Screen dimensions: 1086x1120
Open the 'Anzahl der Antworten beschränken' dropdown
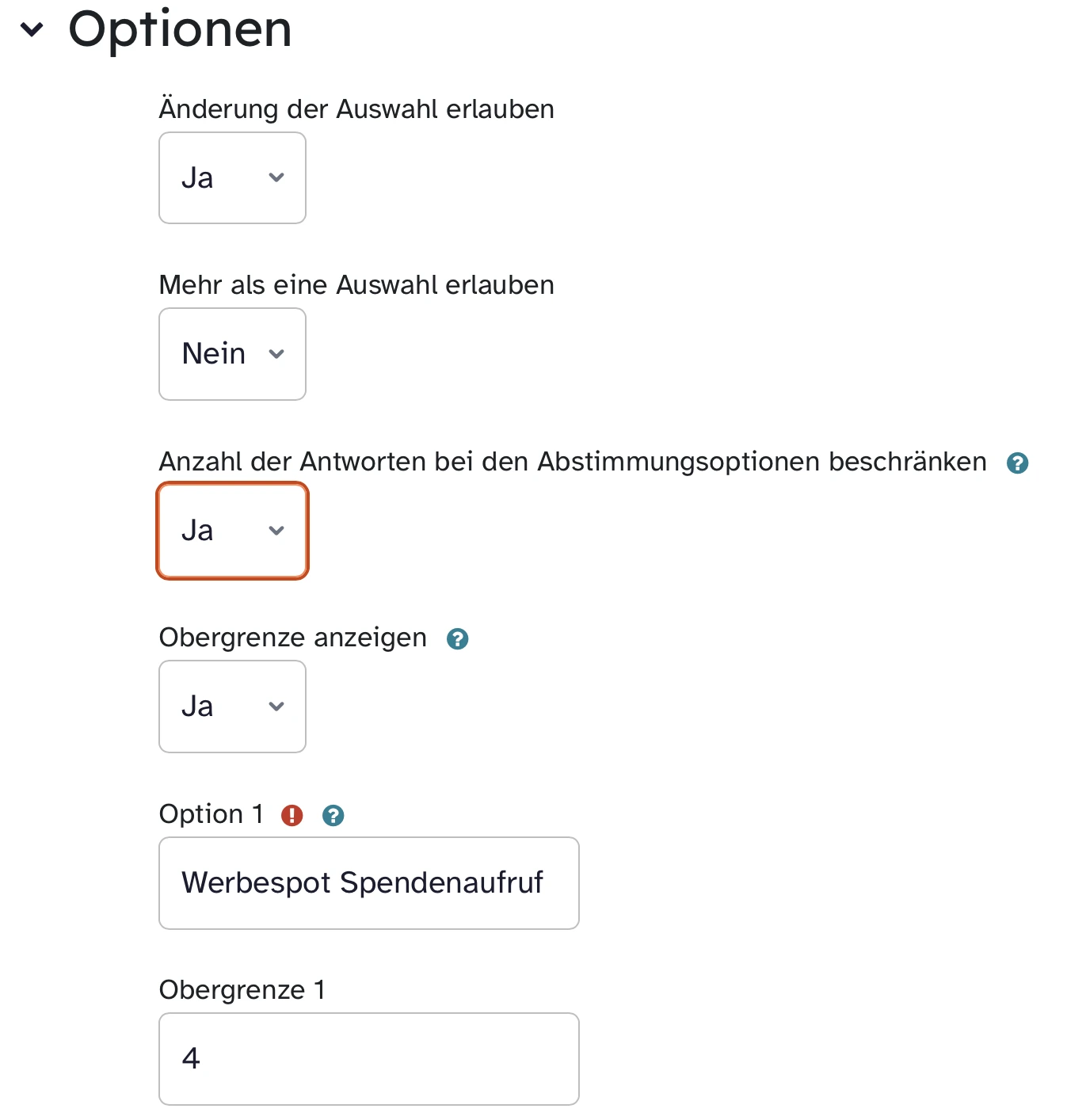coord(232,531)
